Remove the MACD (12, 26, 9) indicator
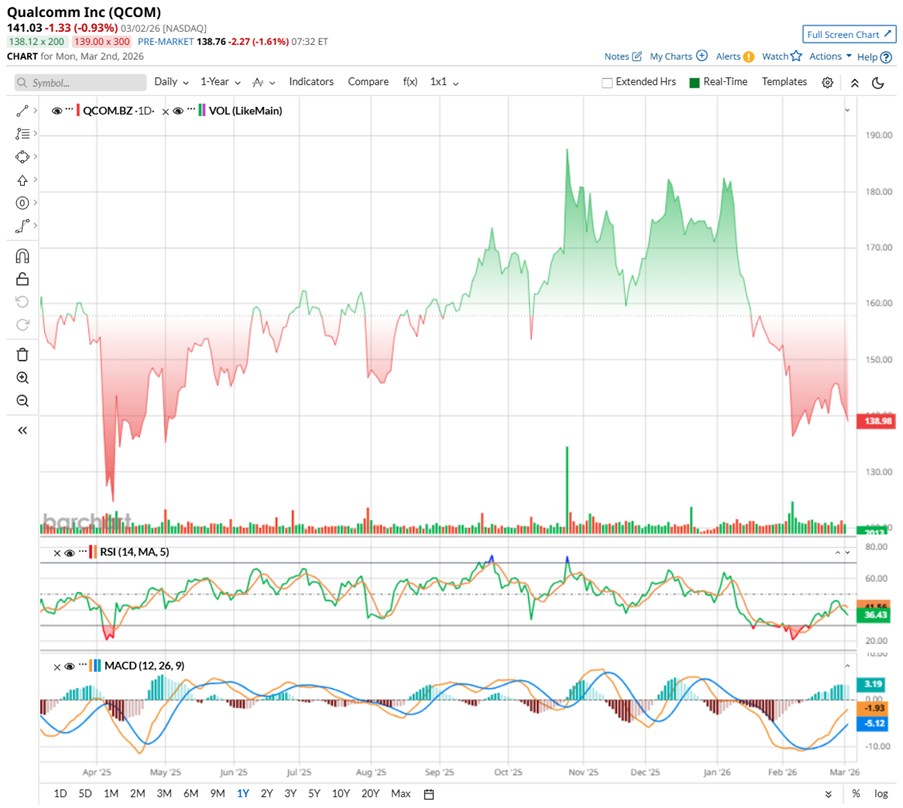 [x=57, y=667]
